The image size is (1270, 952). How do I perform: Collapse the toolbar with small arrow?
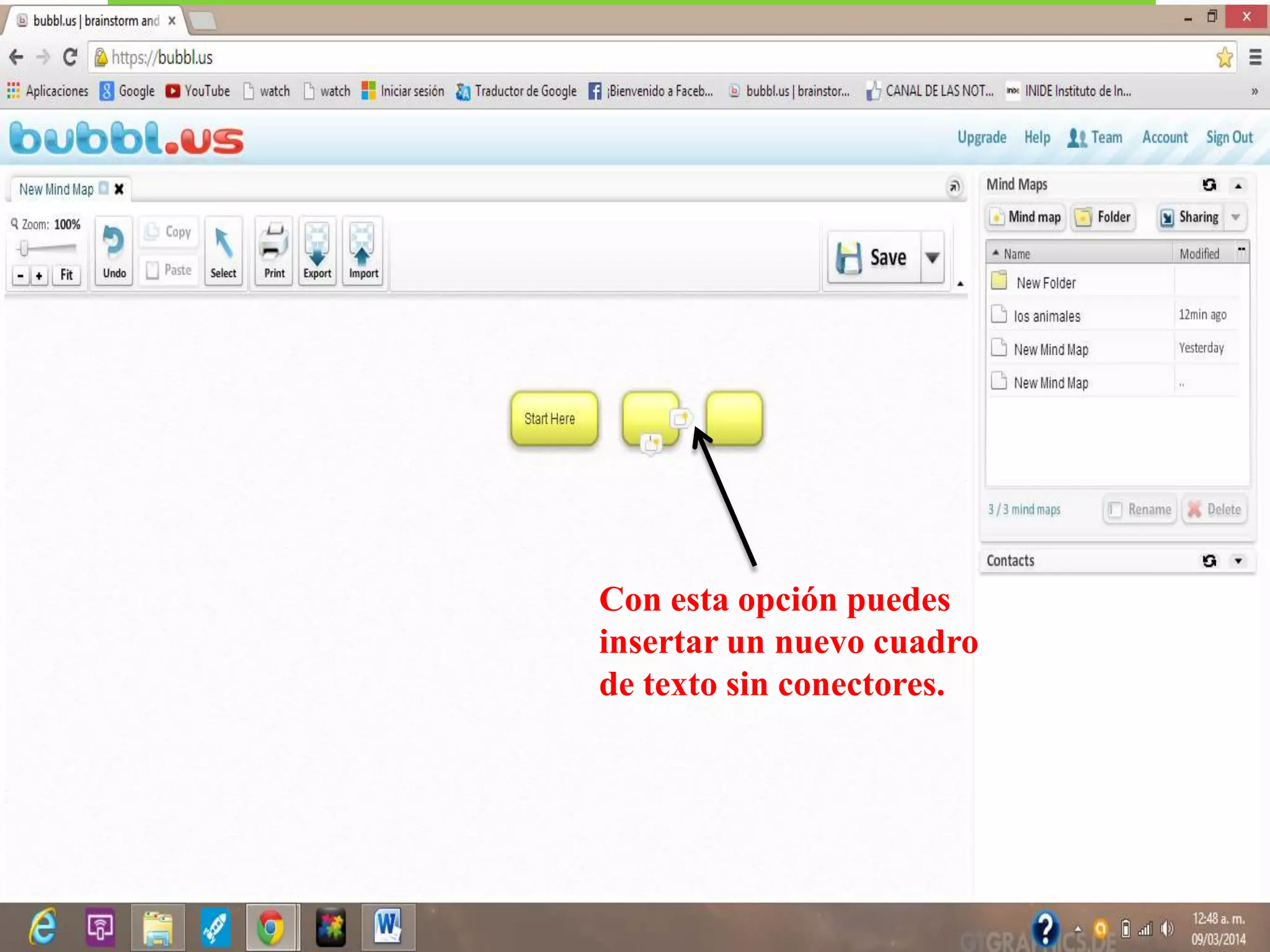click(x=960, y=284)
